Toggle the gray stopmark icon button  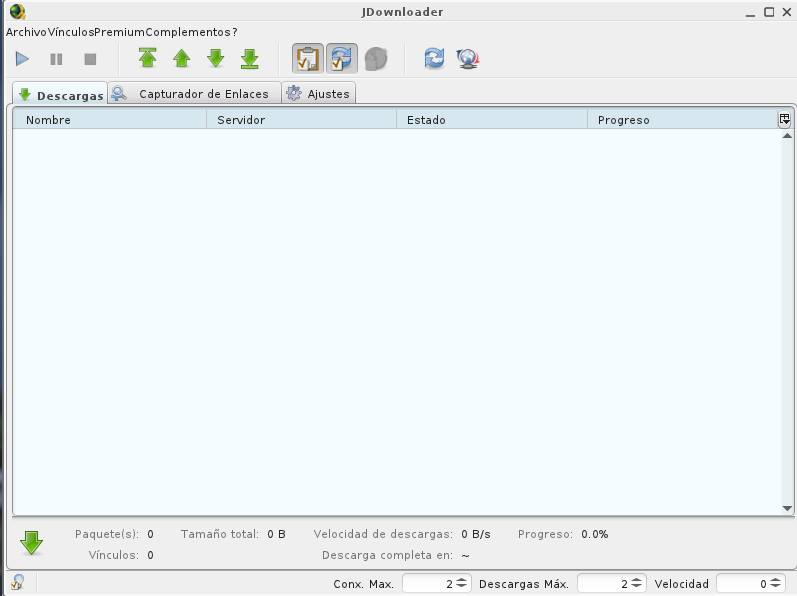point(376,58)
